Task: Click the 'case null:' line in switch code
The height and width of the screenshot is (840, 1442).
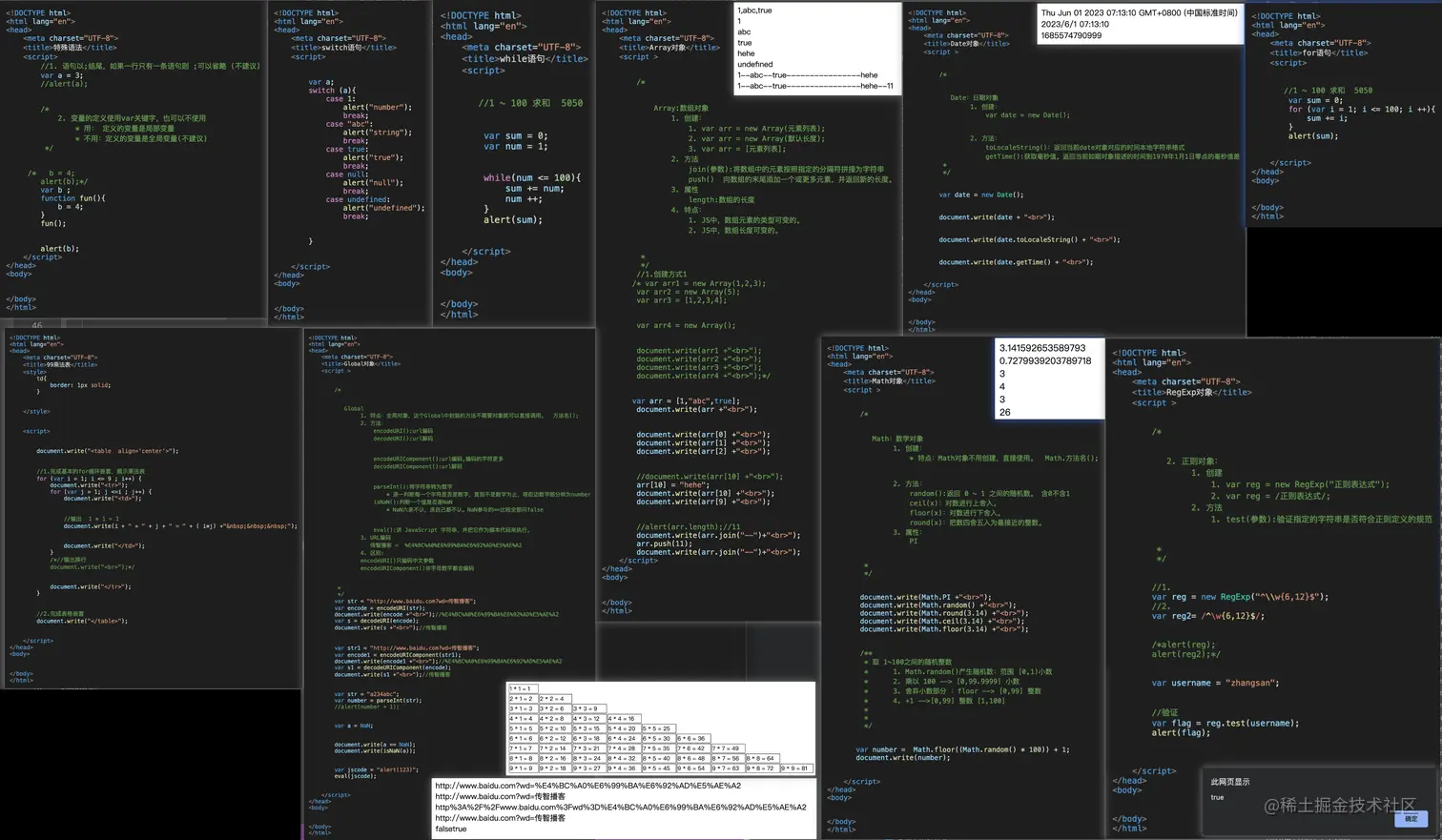Action: point(347,174)
